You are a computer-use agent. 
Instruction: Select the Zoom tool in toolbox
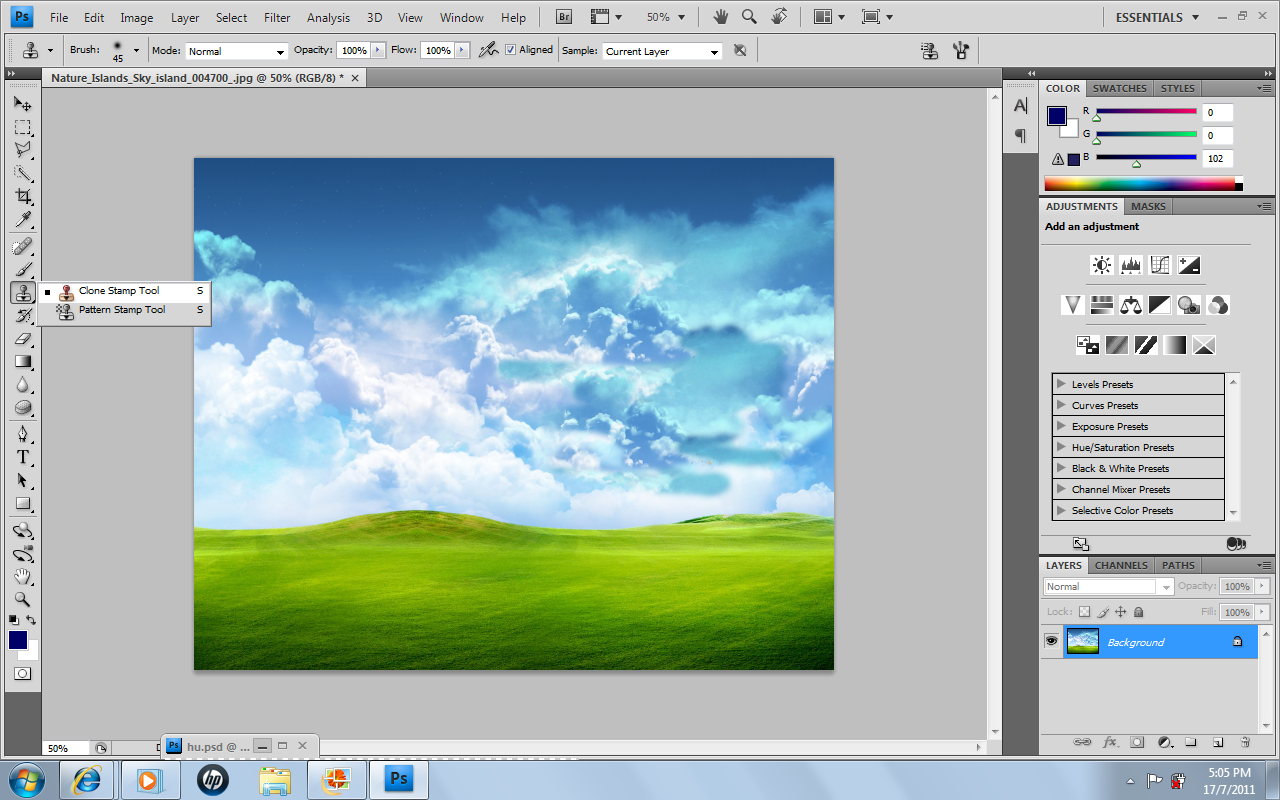[x=22, y=599]
